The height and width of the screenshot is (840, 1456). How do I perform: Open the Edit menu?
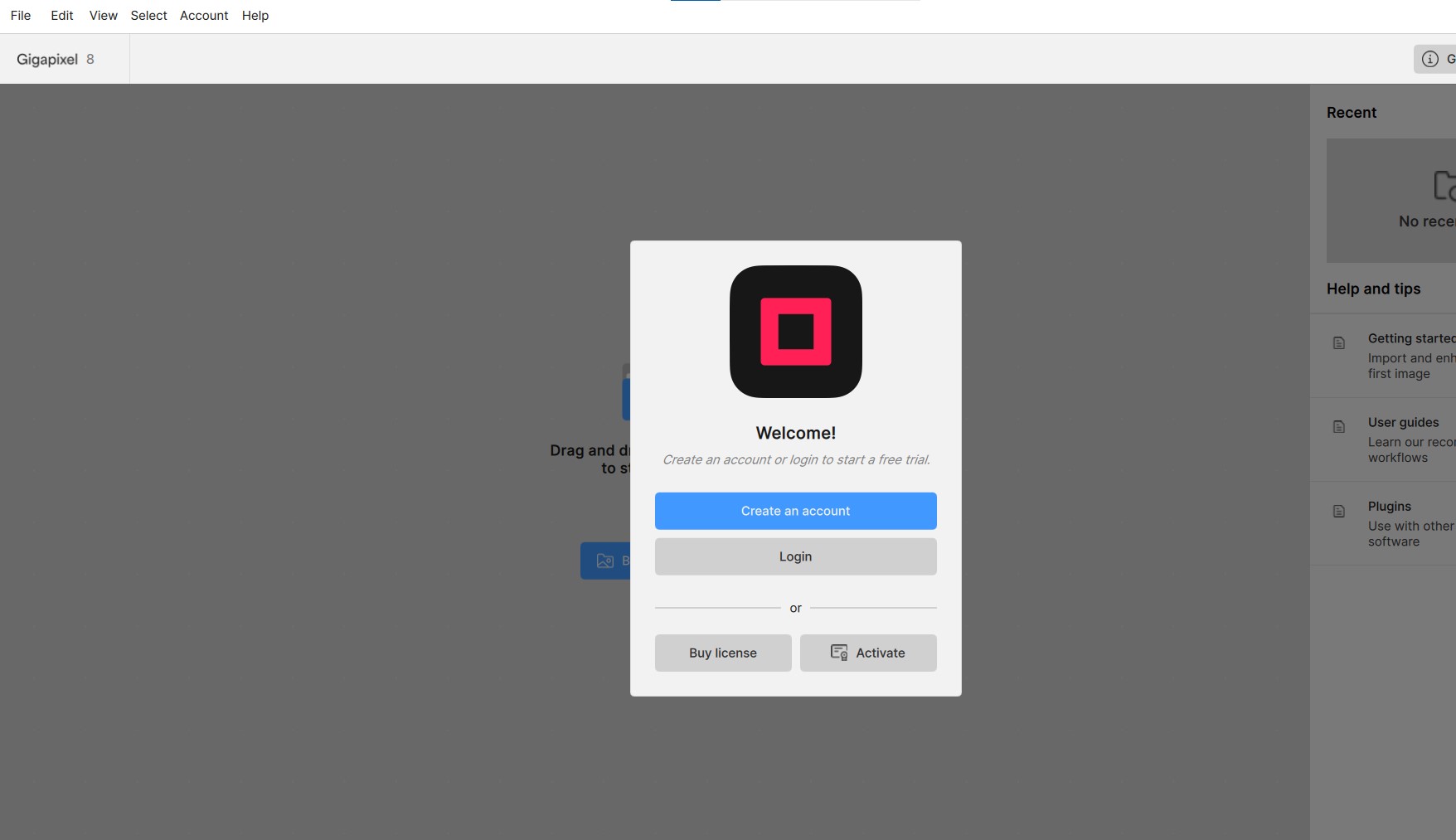pos(61,16)
